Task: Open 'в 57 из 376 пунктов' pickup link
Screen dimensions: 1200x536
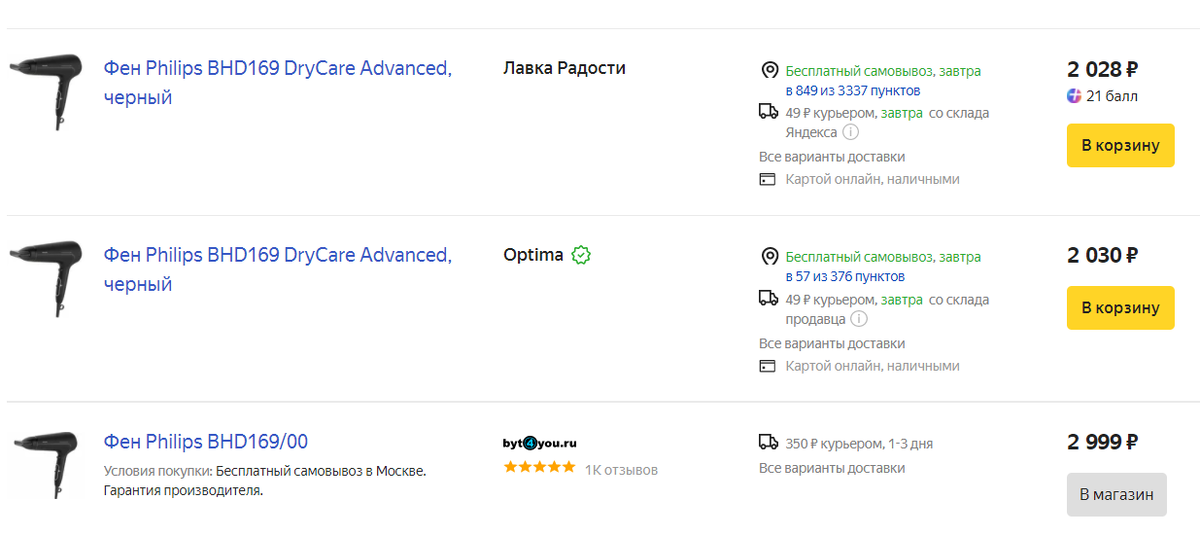Action: tap(845, 277)
